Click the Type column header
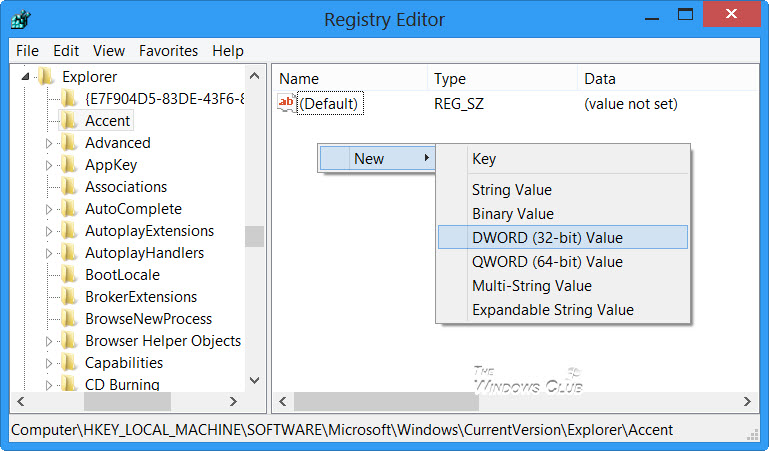The height and width of the screenshot is (451, 769). pos(450,78)
